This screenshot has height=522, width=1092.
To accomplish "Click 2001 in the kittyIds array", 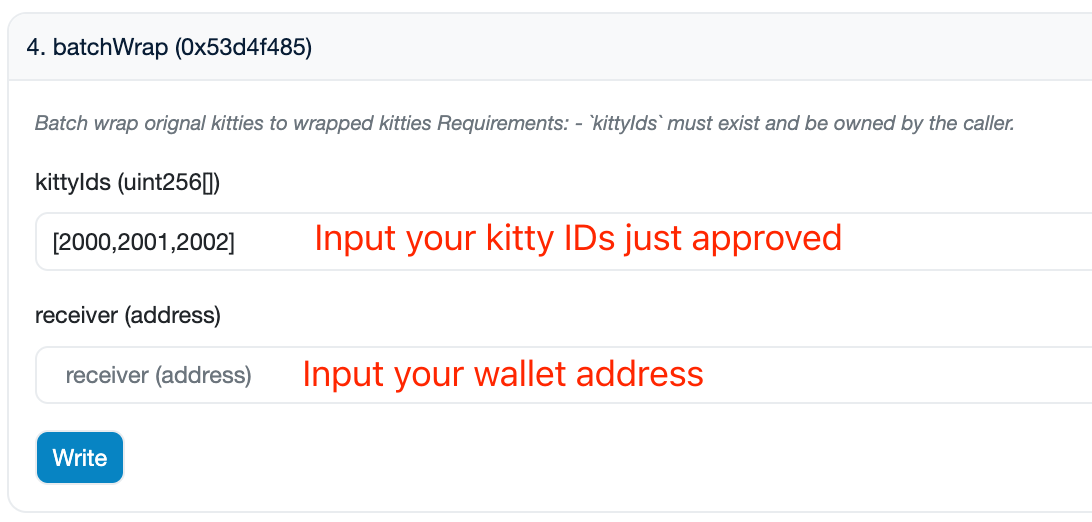I will click(x=144, y=241).
